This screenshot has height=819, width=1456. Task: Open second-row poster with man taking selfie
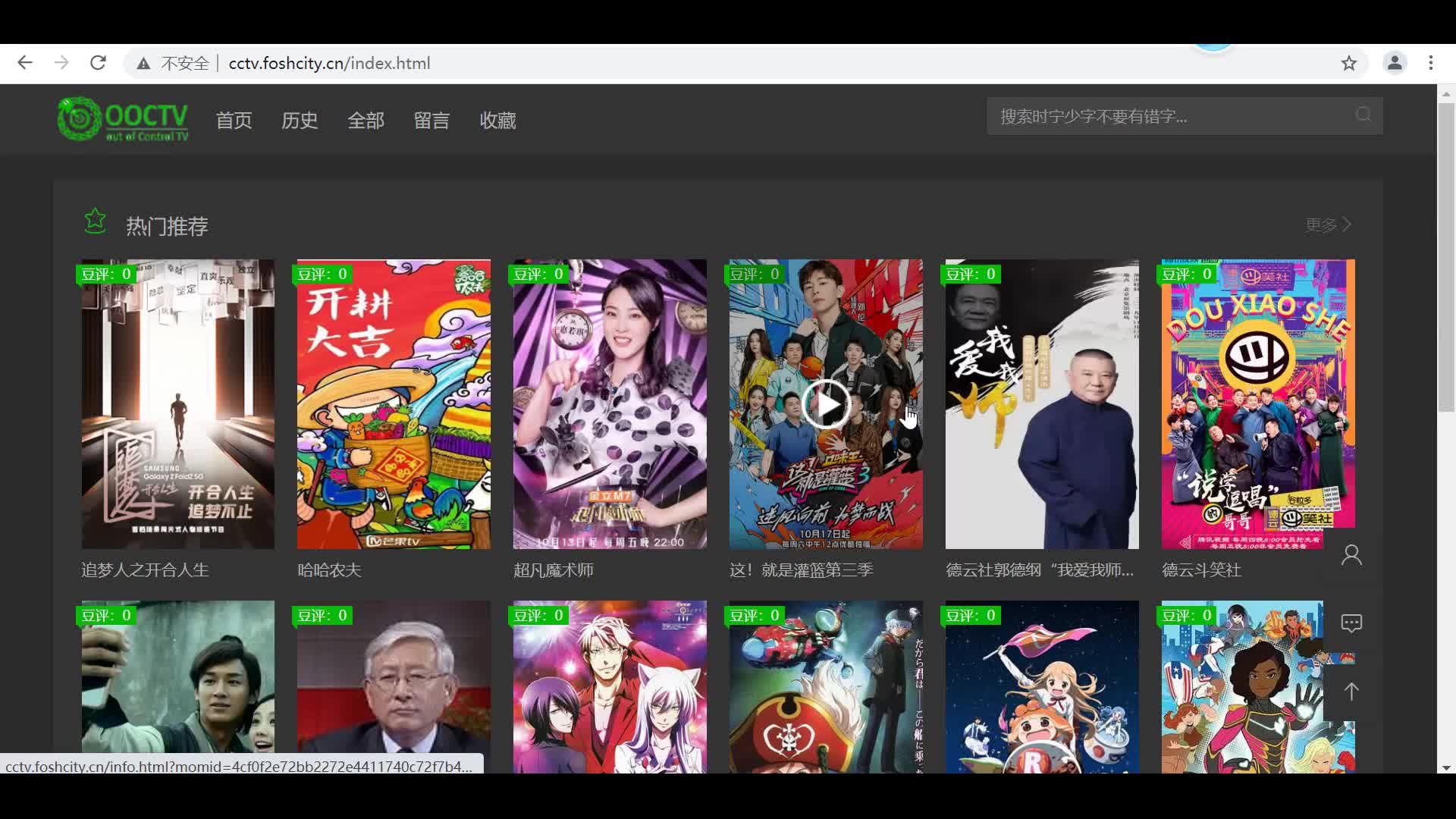click(x=177, y=687)
